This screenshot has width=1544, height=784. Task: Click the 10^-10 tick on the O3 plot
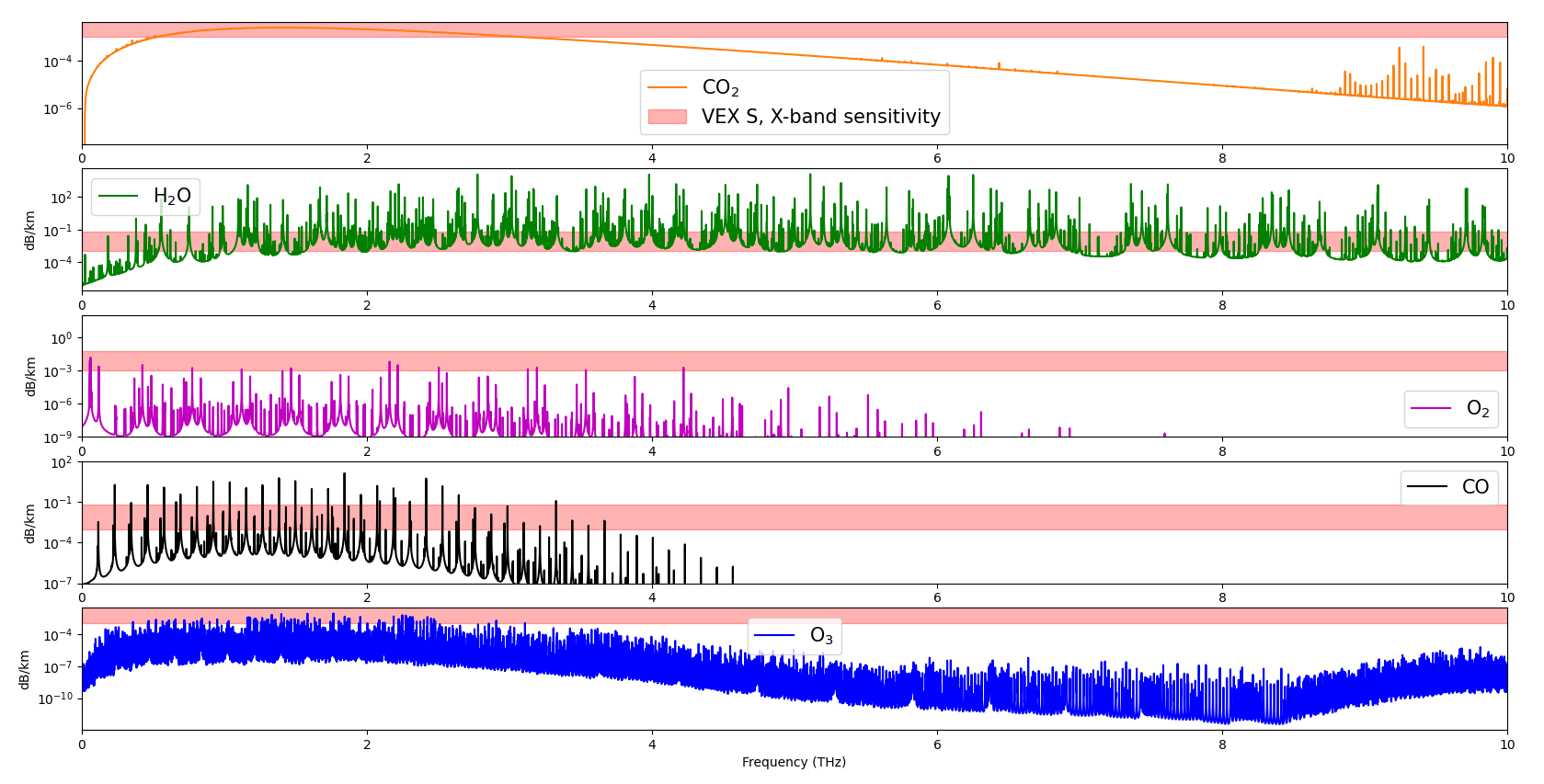55,699
